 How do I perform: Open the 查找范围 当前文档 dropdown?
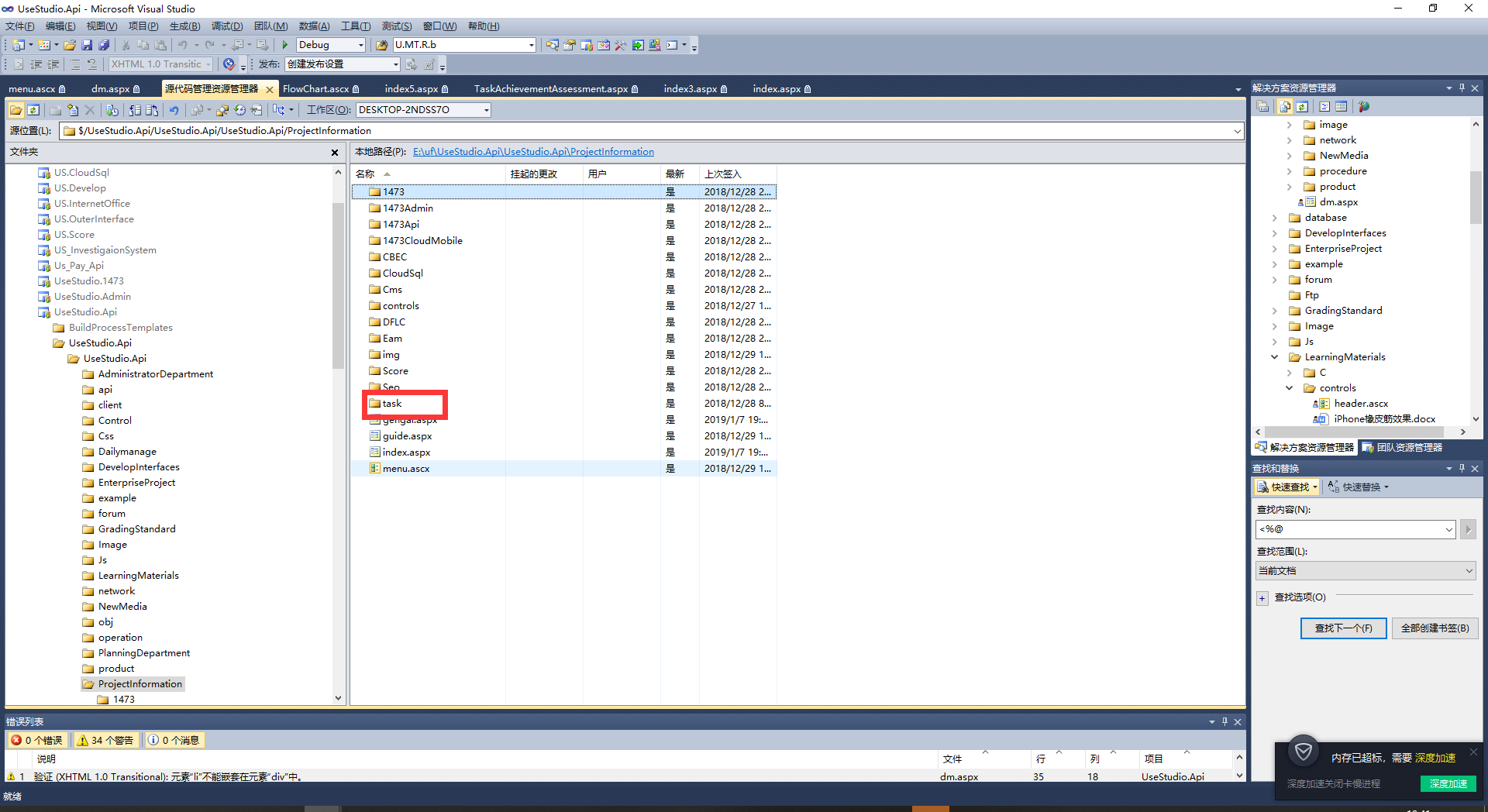(1366, 571)
